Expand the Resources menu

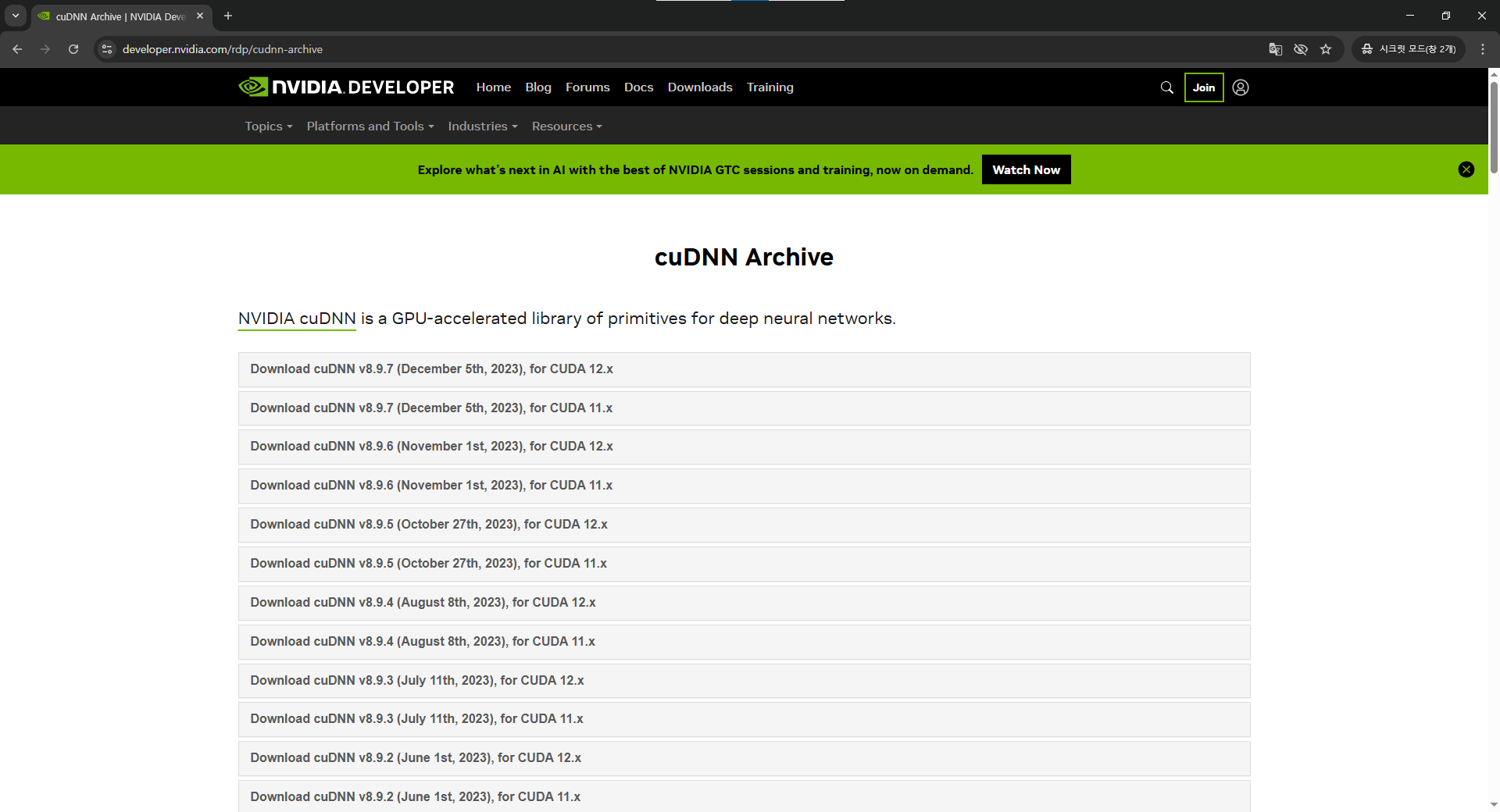[567, 126]
